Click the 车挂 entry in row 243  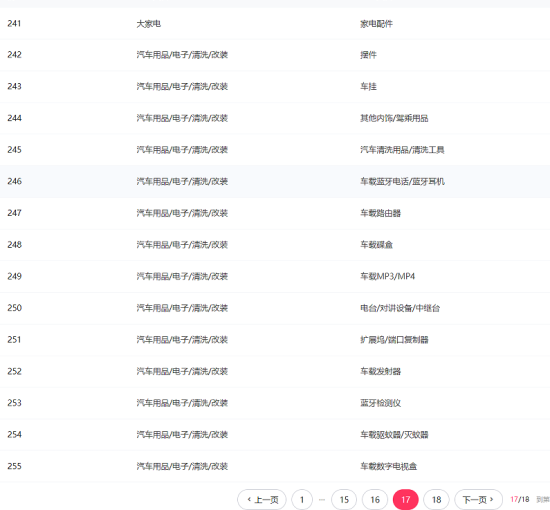click(x=368, y=86)
